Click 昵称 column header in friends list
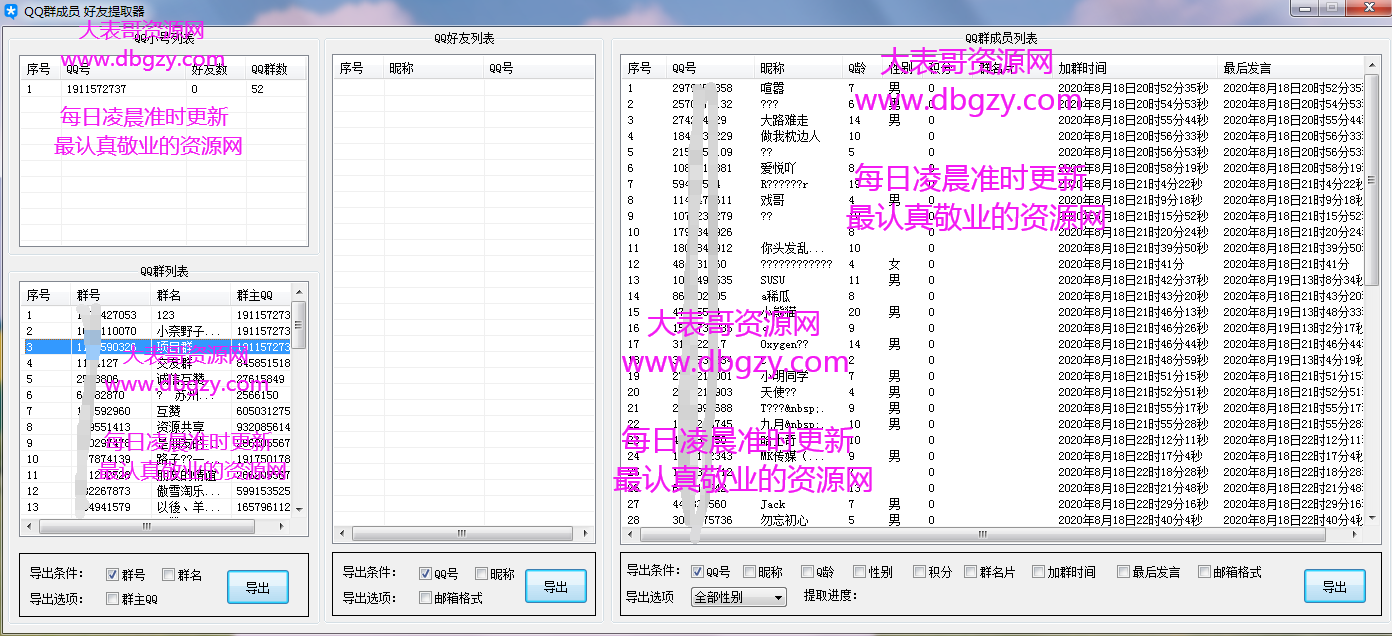The image size is (1392, 636). tap(401, 68)
